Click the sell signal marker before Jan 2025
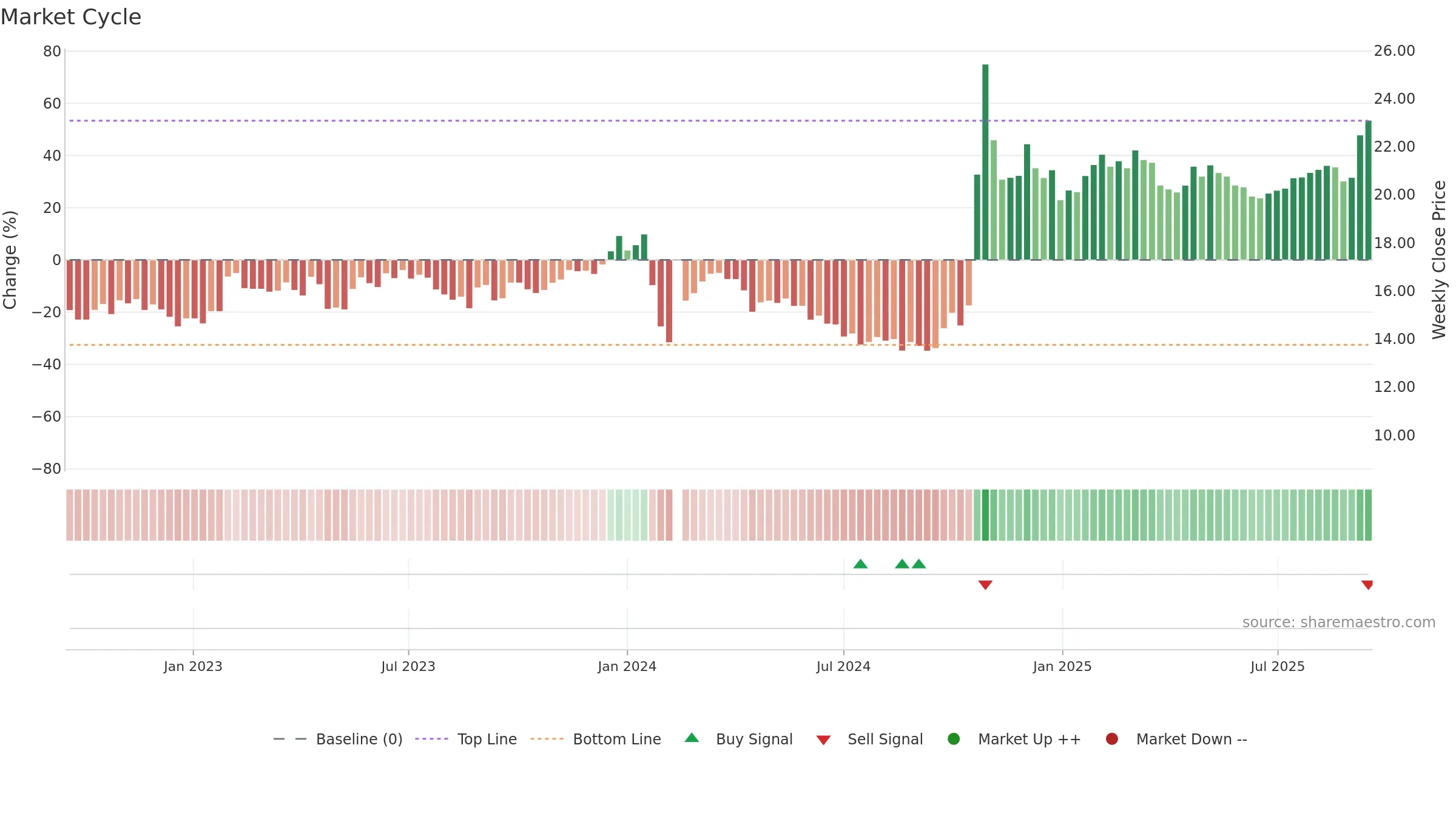 pos(985,585)
